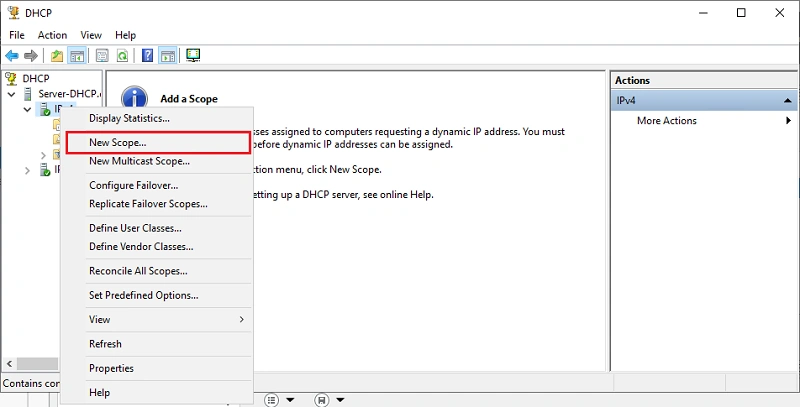This screenshot has height=407, width=800.
Task: Maximize the DHCP window
Action: (741, 13)
